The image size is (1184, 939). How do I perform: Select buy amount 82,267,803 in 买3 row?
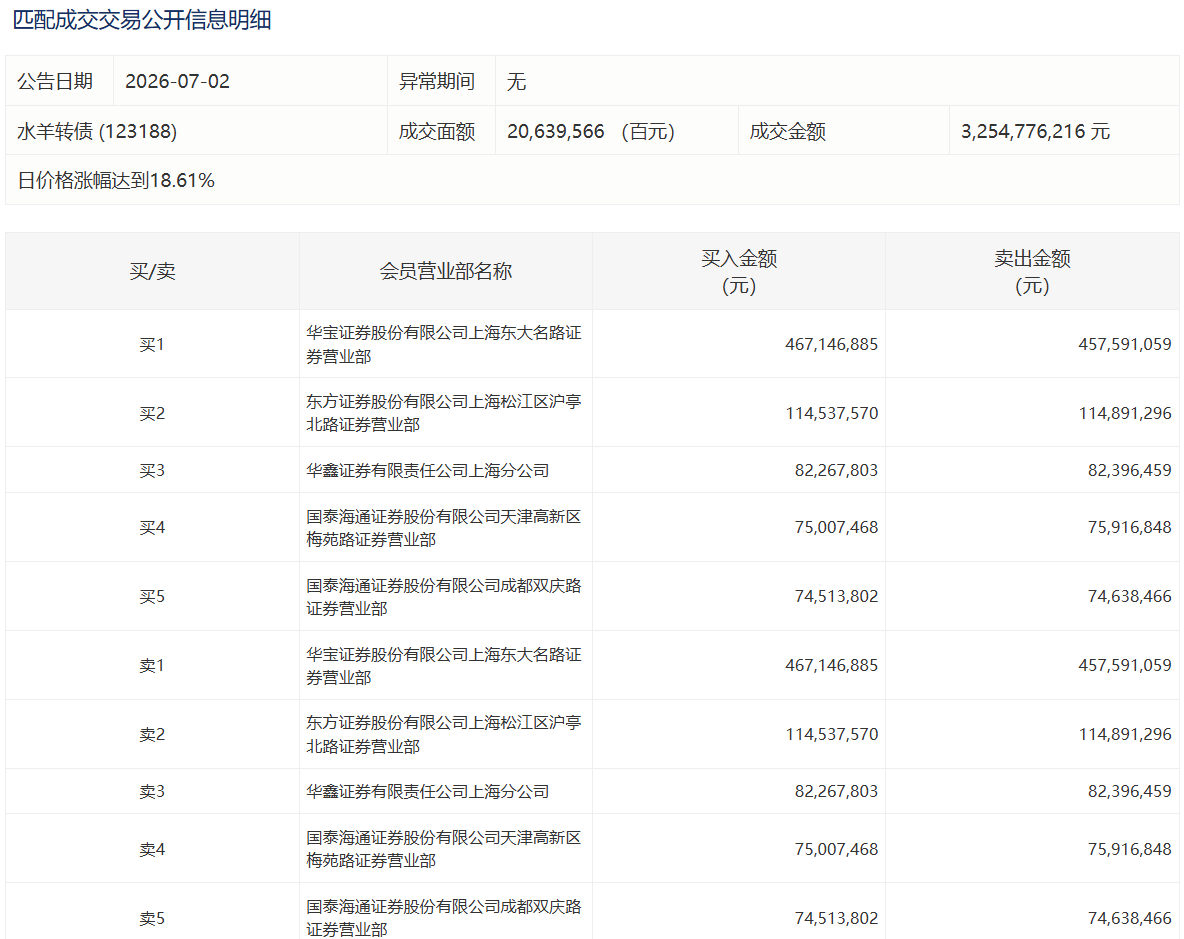click(836, 470)
